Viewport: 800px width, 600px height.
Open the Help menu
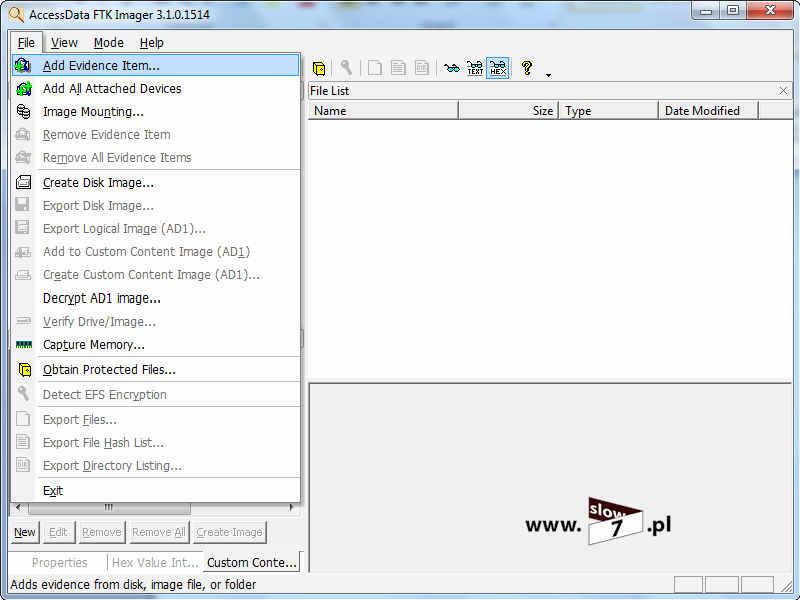152,43
